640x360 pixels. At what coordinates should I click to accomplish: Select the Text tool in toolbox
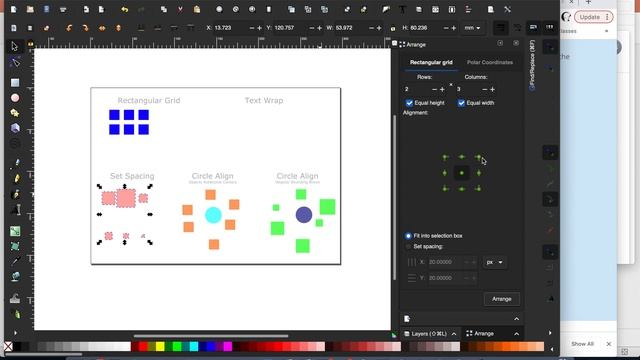tap(16, 210)
